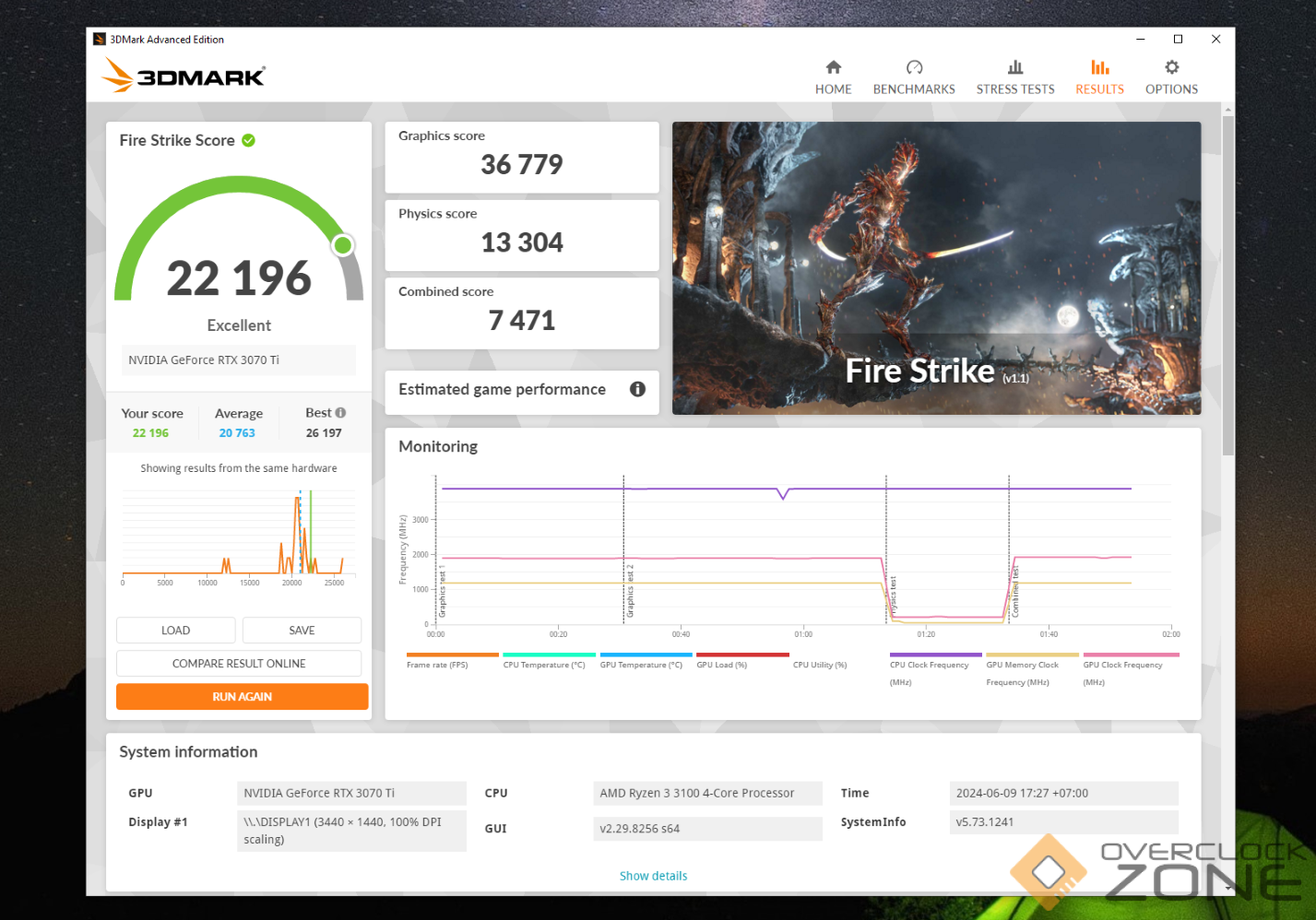Click the SAVE button
The image size is (1316, 920).
click(x=302, y=631)
